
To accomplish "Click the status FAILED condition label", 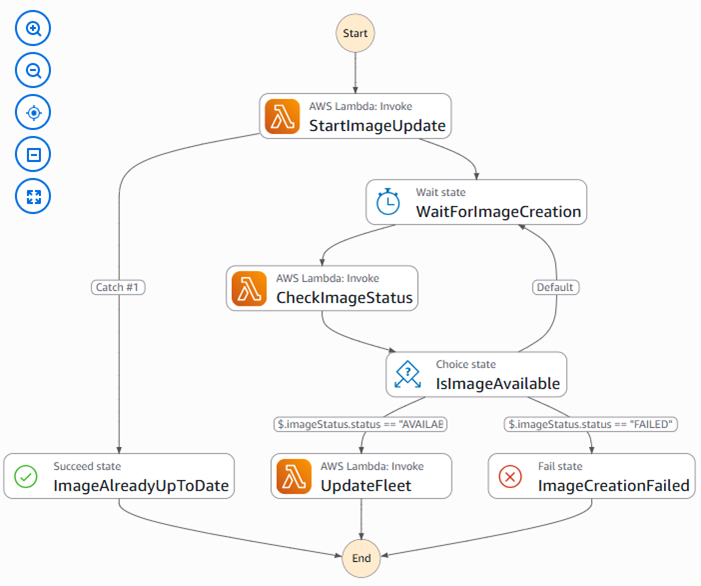I will pos(592,424).
